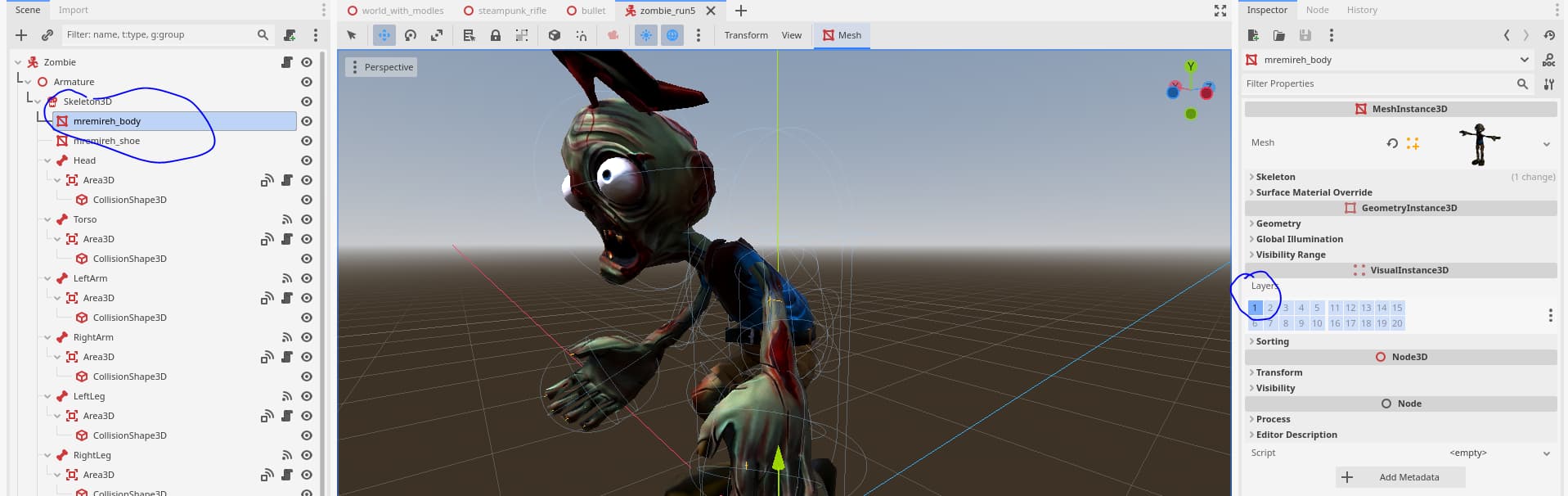Click the options icon right of the Filter Properties search

click(1548, 83)
